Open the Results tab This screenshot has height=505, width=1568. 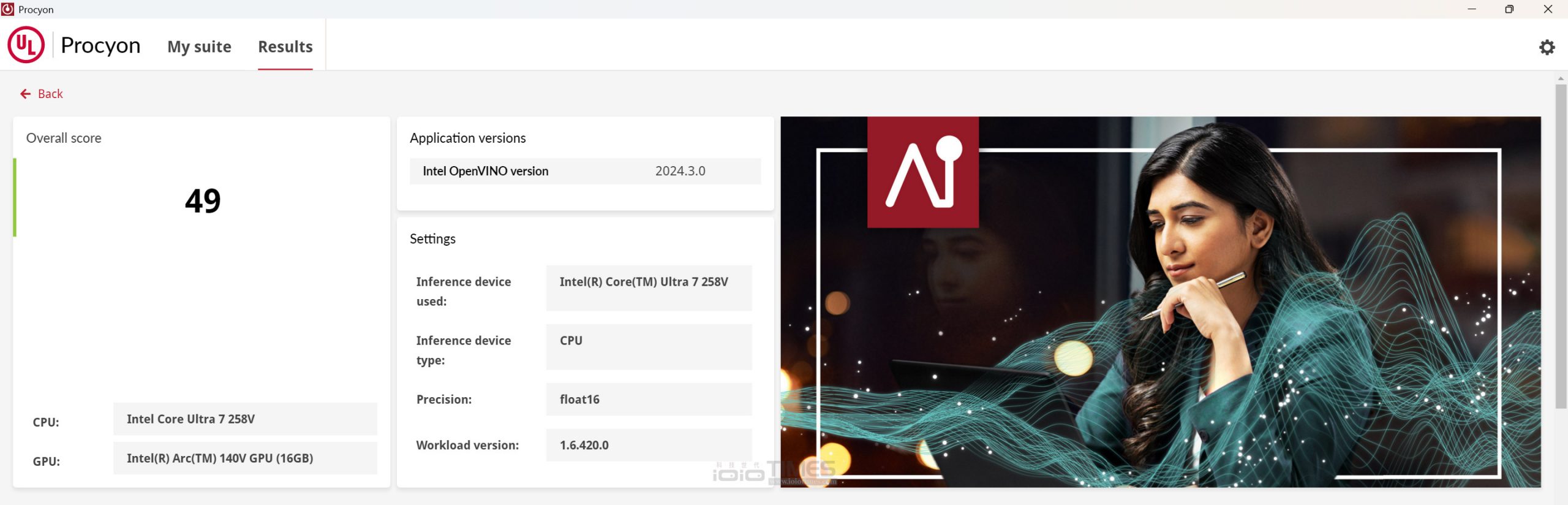(285, 47)
